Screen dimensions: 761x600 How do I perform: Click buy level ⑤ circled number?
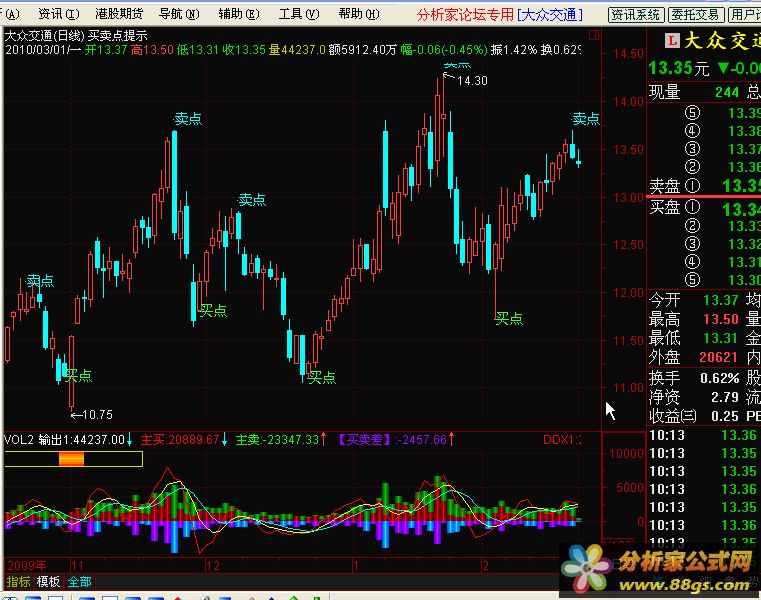pos(692,280)
